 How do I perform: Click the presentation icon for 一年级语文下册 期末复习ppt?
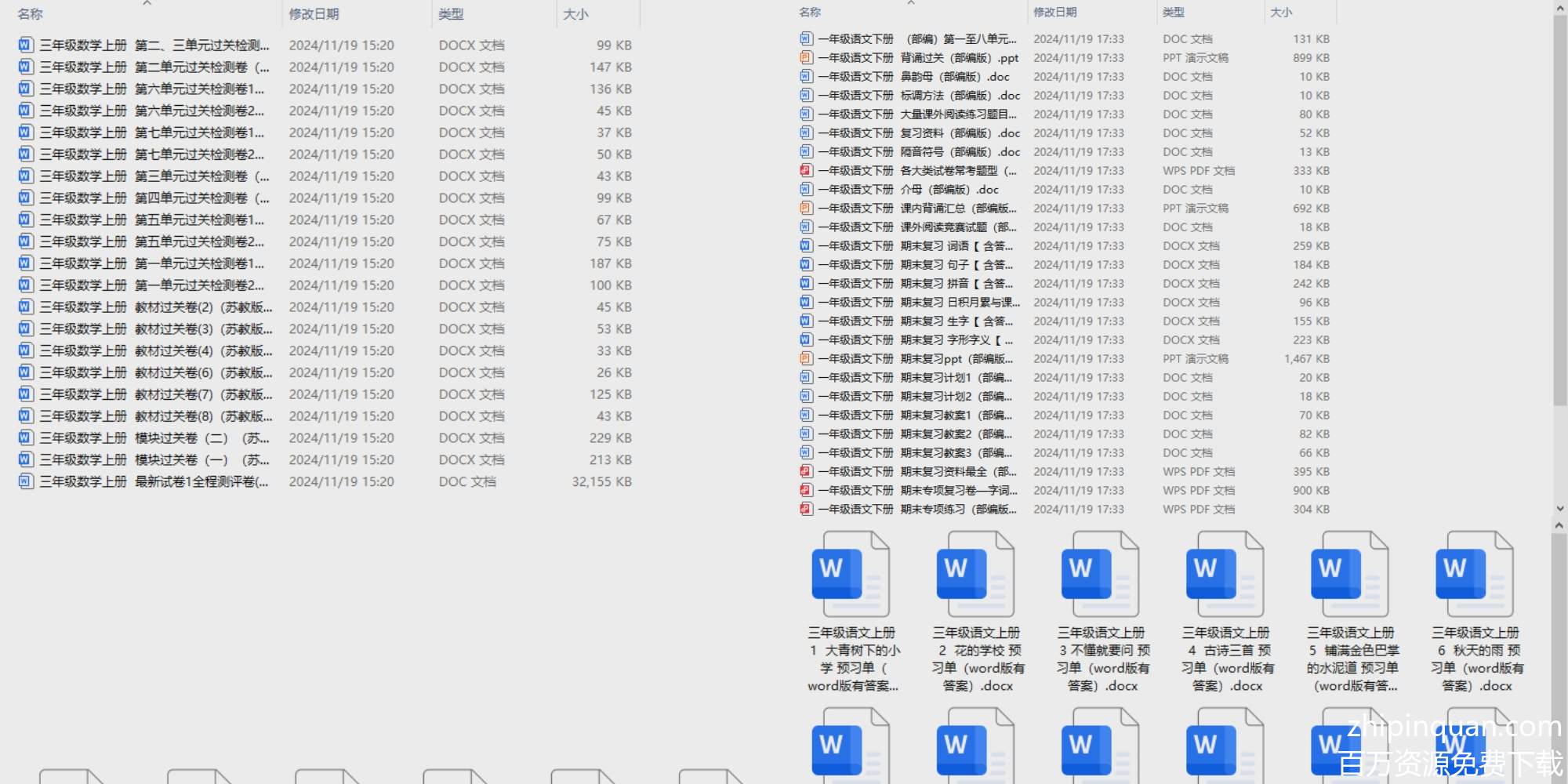tap(806, 358)
